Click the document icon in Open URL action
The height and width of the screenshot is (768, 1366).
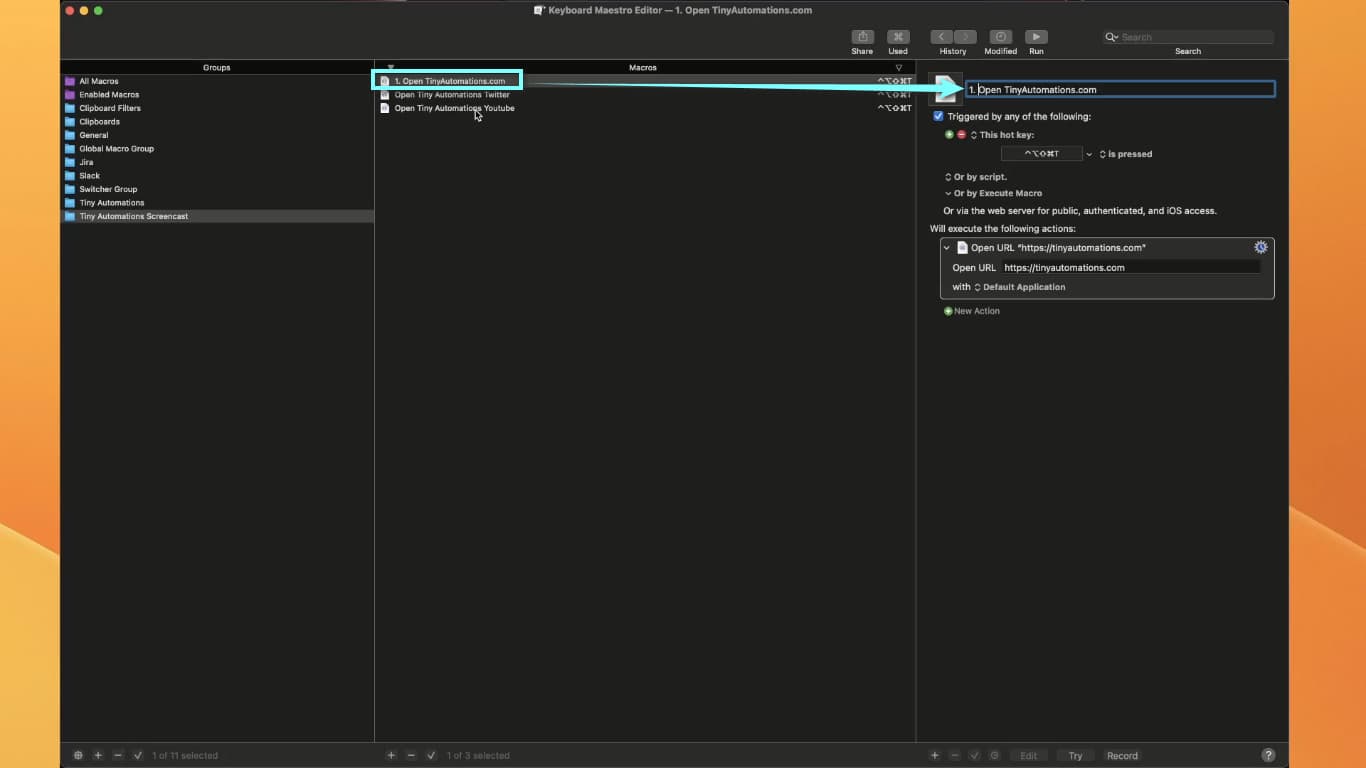(963, 247)
